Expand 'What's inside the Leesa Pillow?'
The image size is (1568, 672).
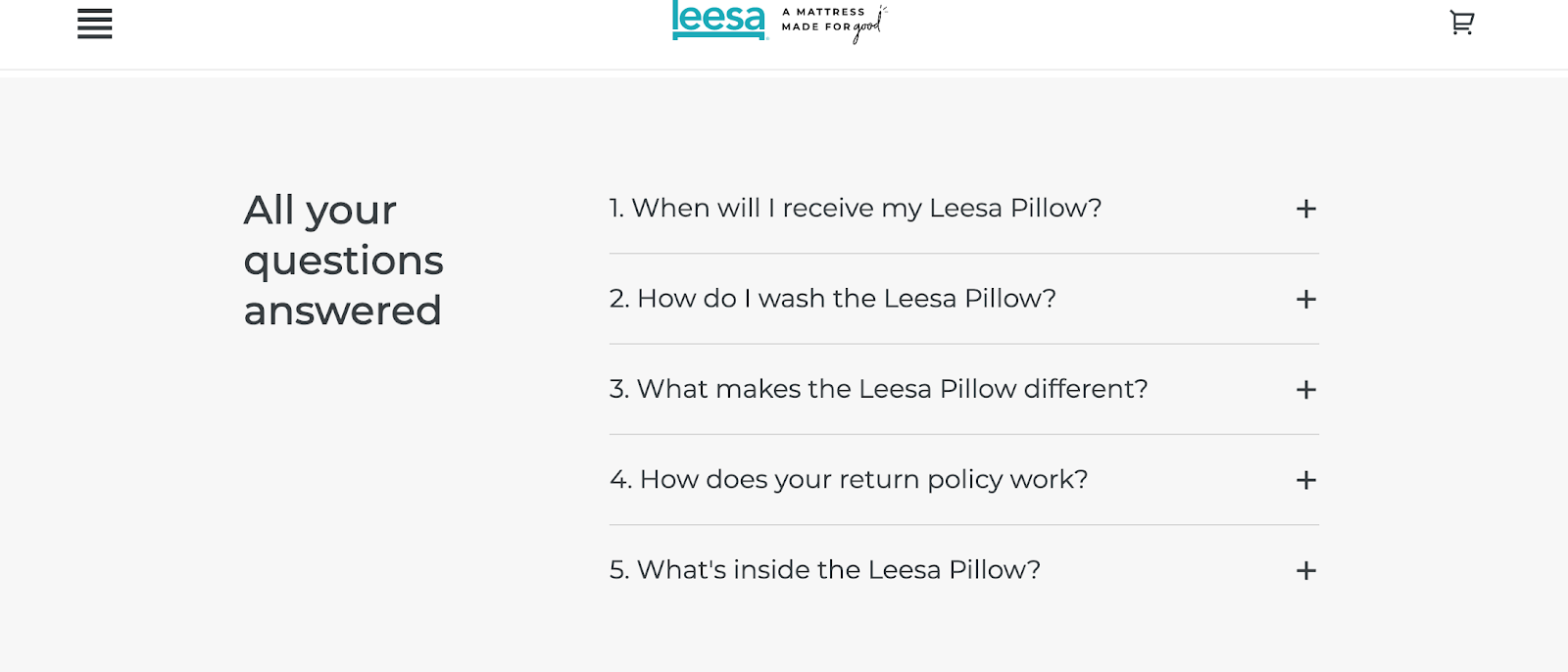tap(825, 570)
